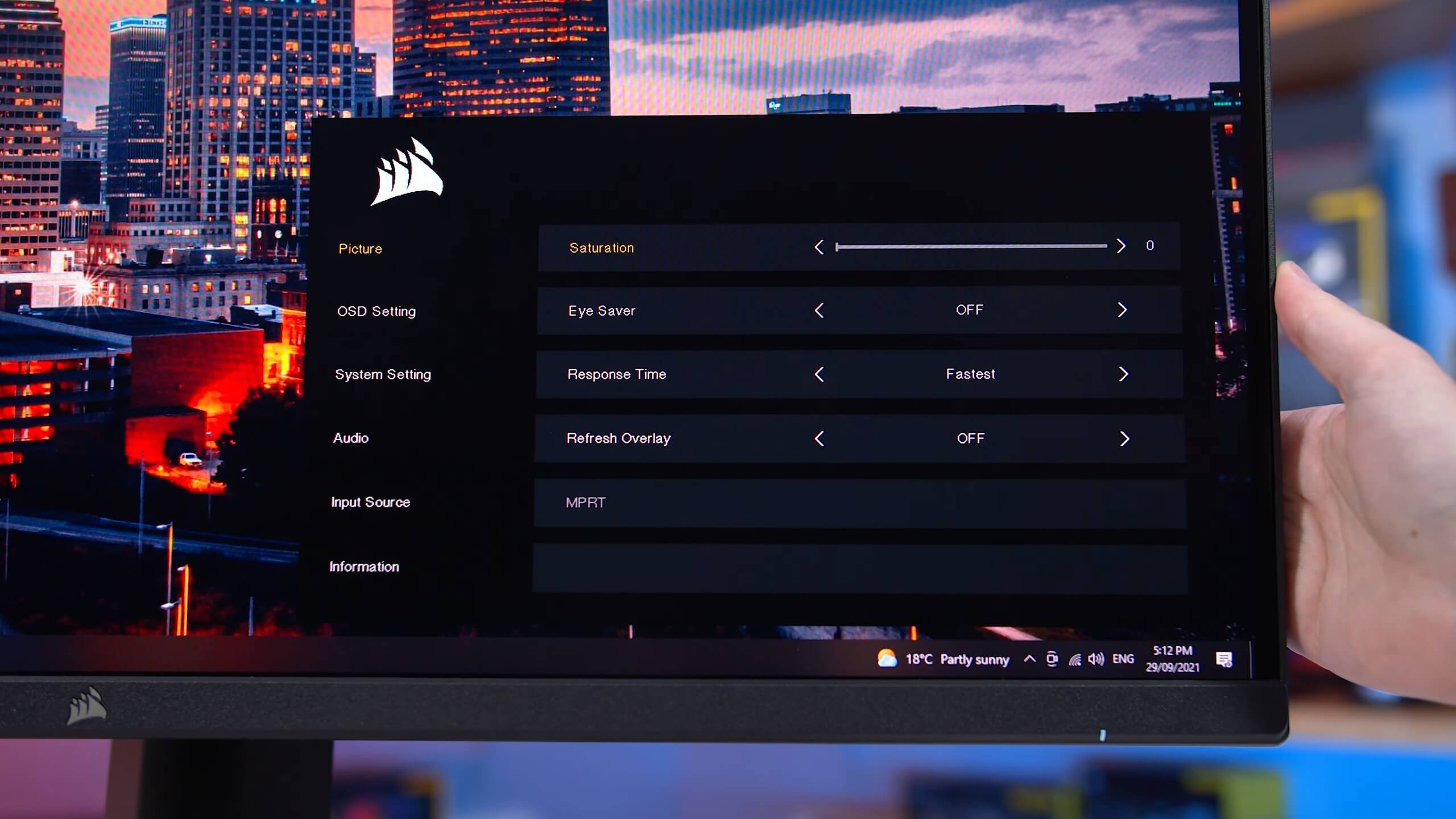The image size is (1456, 819).
Task: Select the greyed-out MPRT row
Action: coord(860,503)
